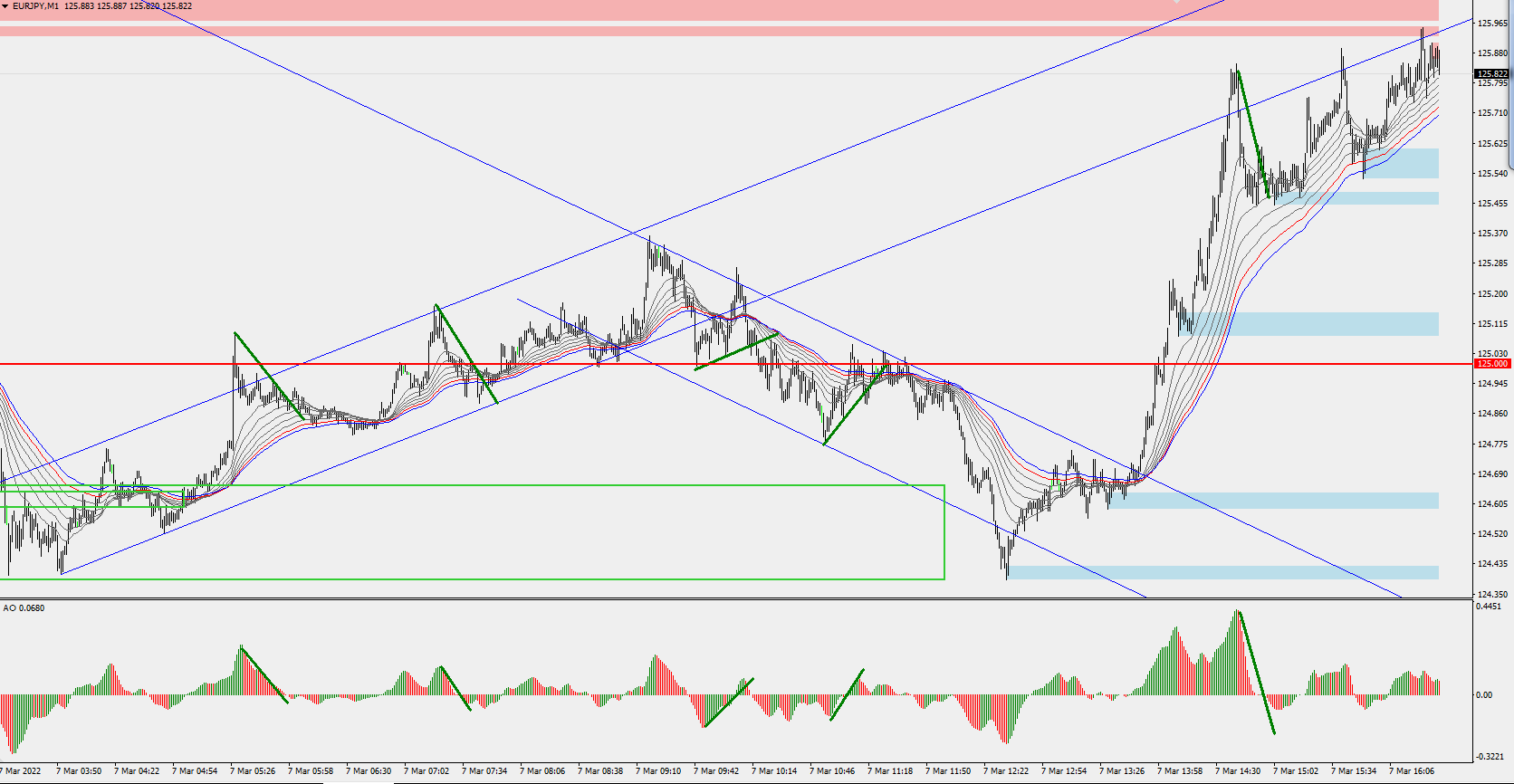
Task: Click the 125.710 price scale label
Action: 1492,113
